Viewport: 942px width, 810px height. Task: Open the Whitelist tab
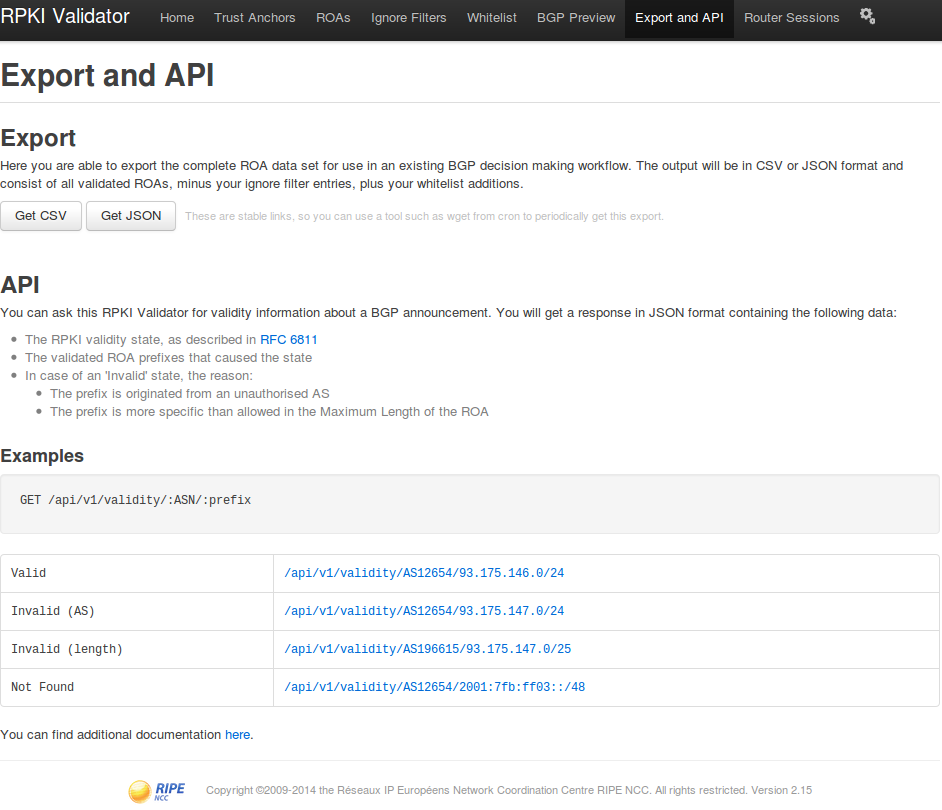pyautogui.click(x=492, y=18)
